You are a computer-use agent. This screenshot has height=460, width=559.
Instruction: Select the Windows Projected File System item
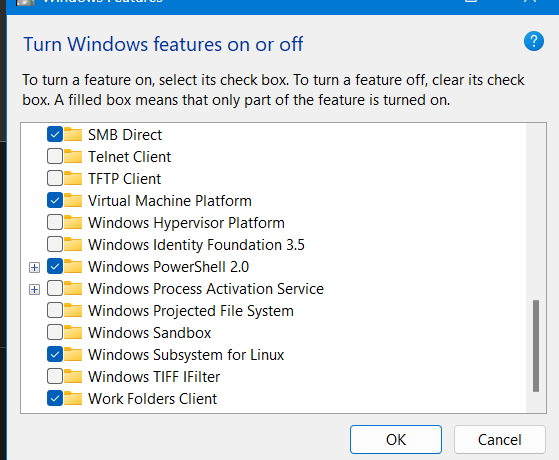[191, 311]
